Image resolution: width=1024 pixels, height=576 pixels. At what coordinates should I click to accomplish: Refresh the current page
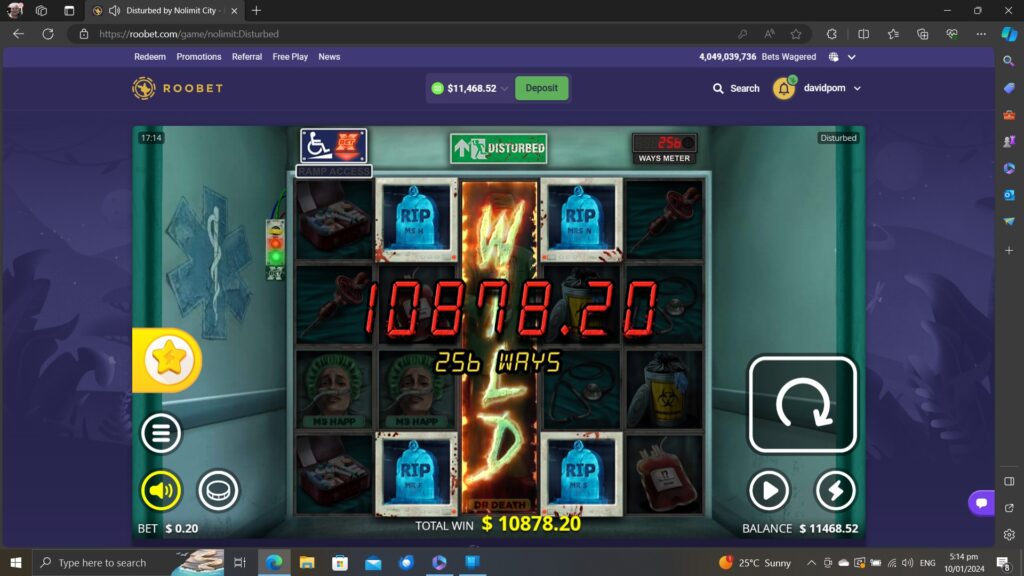click(48, 34)
